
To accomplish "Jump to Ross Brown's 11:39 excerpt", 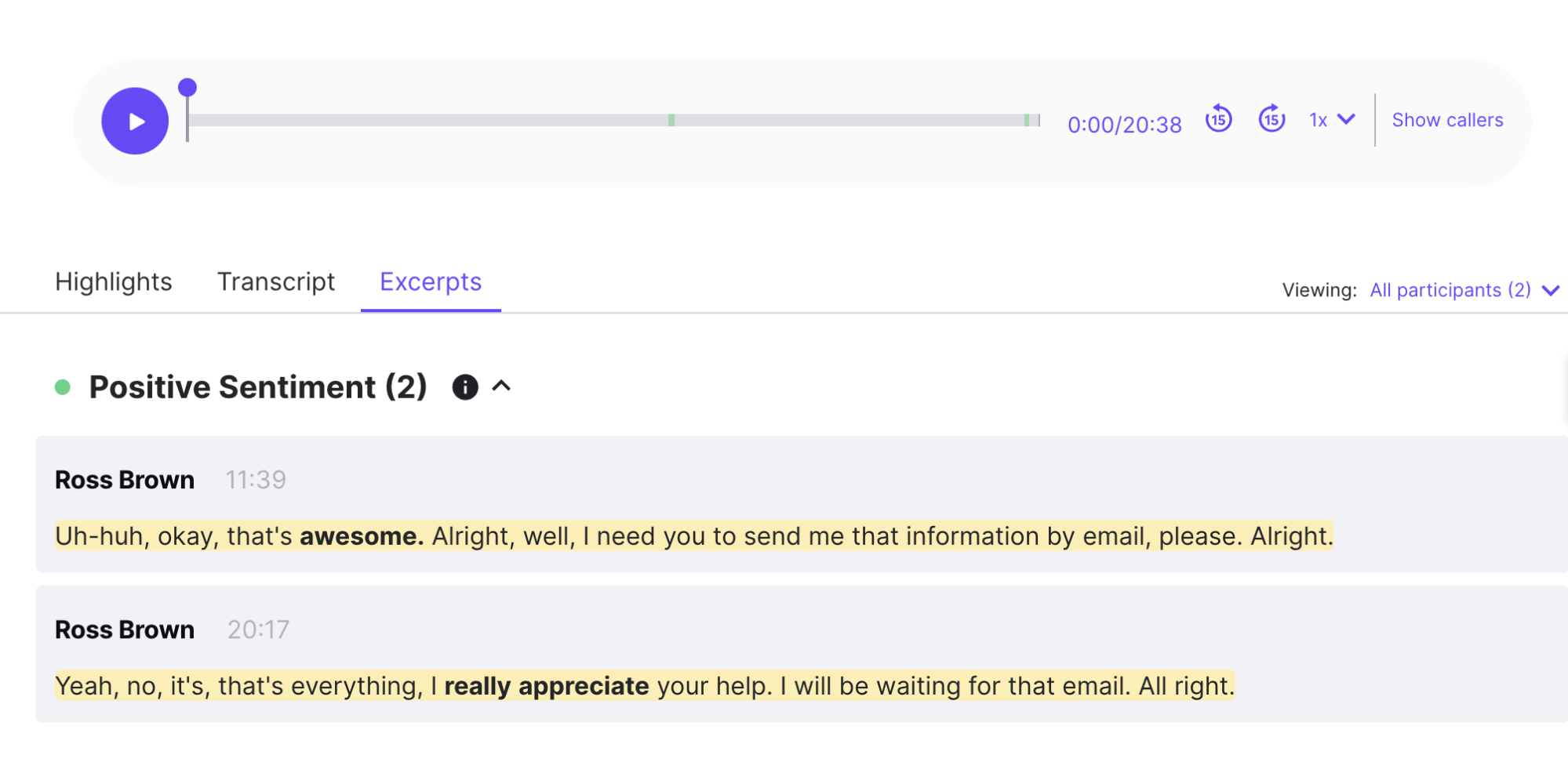I will click(256, 479).
